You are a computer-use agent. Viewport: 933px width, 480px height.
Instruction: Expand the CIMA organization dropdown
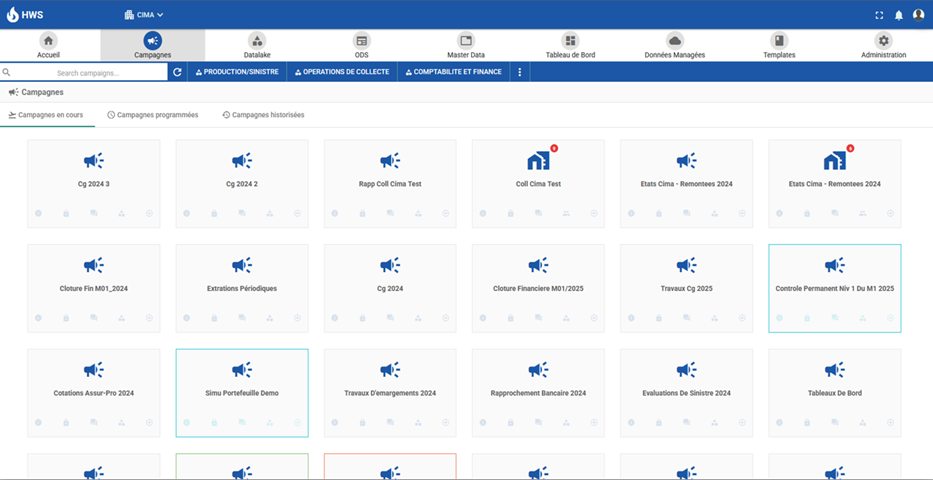point(143,15)
